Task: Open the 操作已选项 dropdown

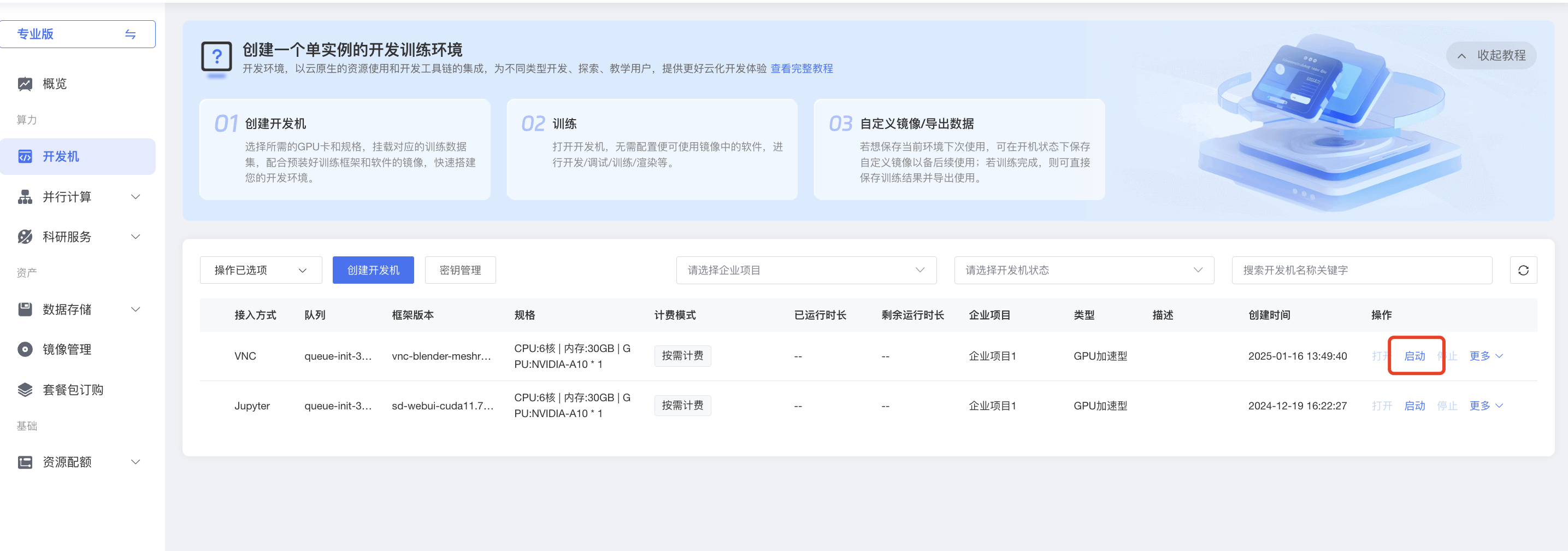Action: click(x=261, y=271)
